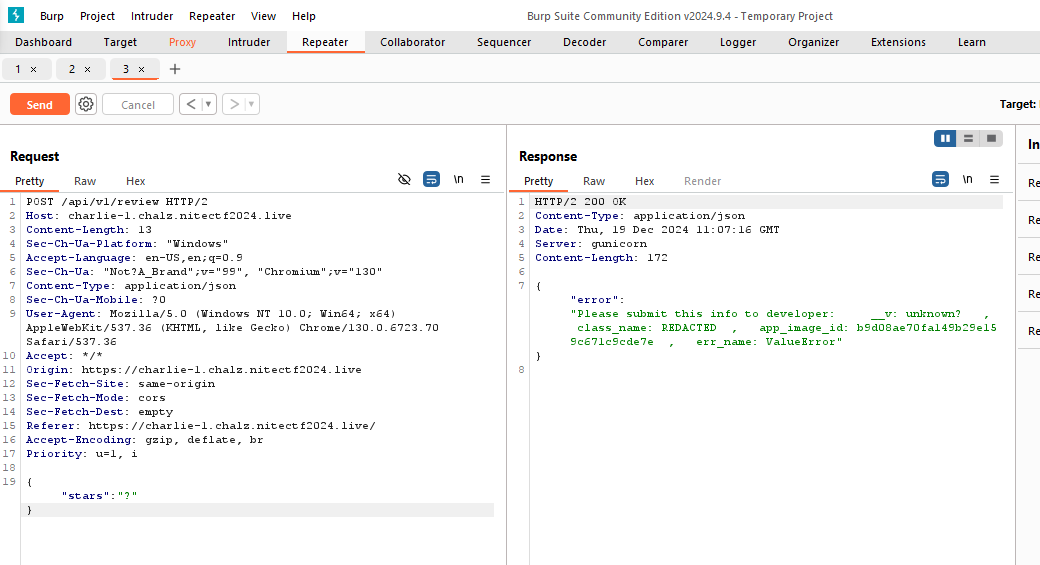Toggle line wrap in Response viewer
The image size is (1040, 565).
click(x=940, y=180)
